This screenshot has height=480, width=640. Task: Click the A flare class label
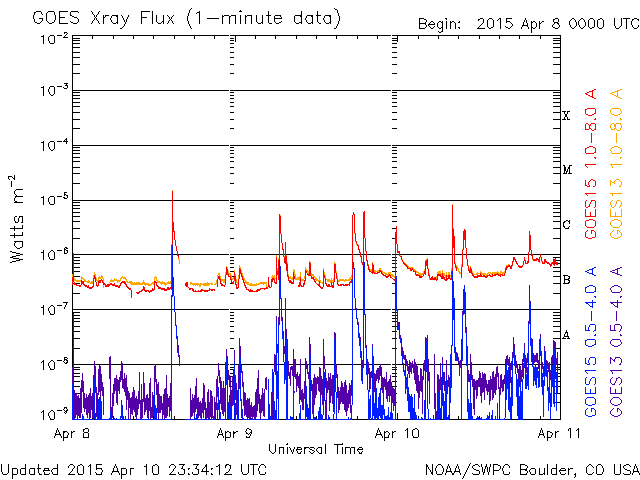tap(566, 335)
